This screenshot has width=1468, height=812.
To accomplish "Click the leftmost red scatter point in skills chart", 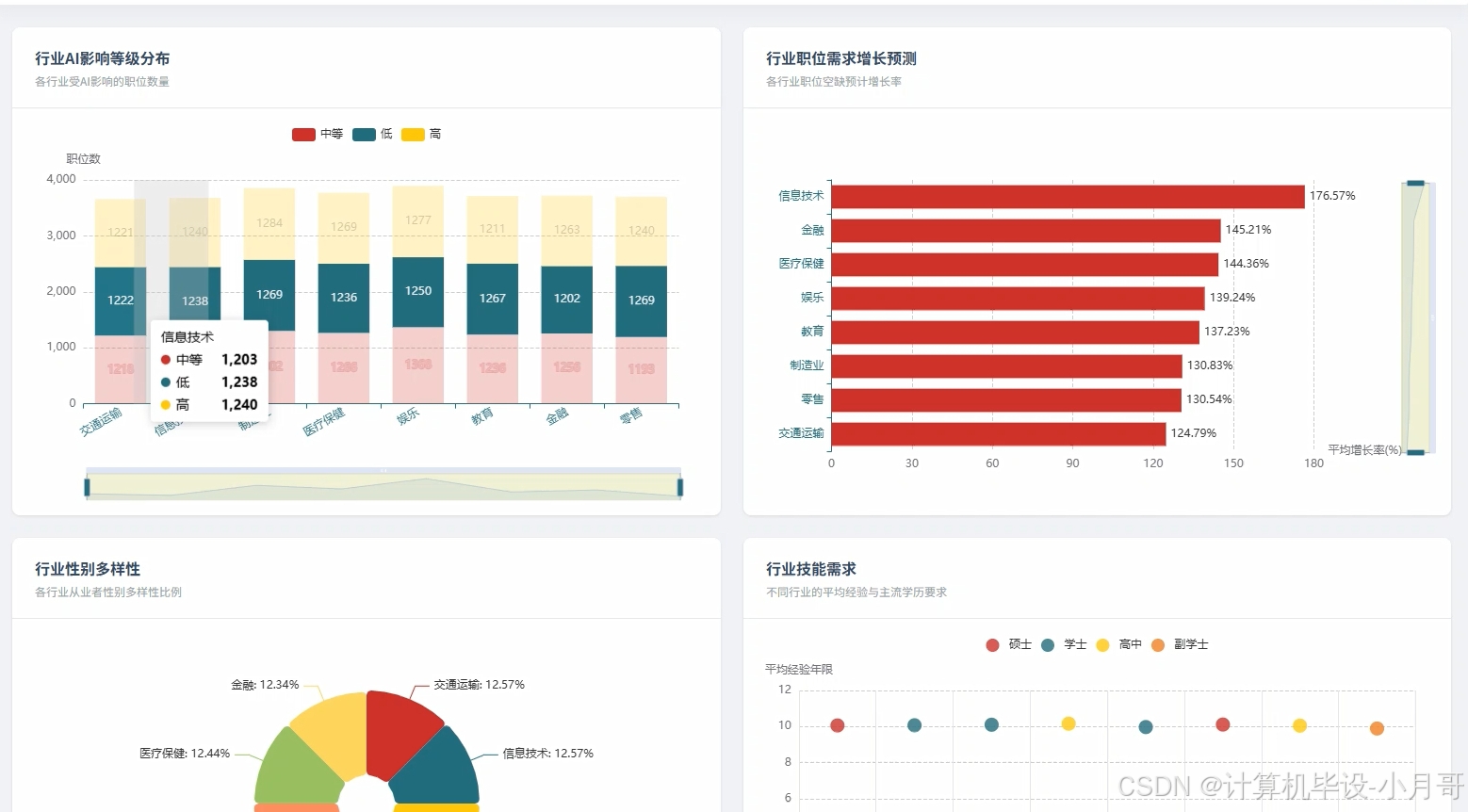I will 837,725.
